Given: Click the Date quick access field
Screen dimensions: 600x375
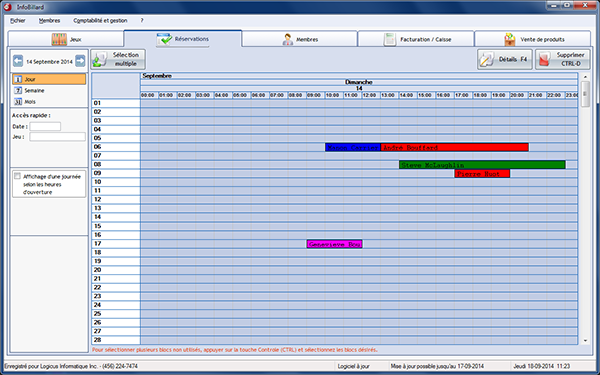Looking at the screenshot, I should click(x=45, y=126).
